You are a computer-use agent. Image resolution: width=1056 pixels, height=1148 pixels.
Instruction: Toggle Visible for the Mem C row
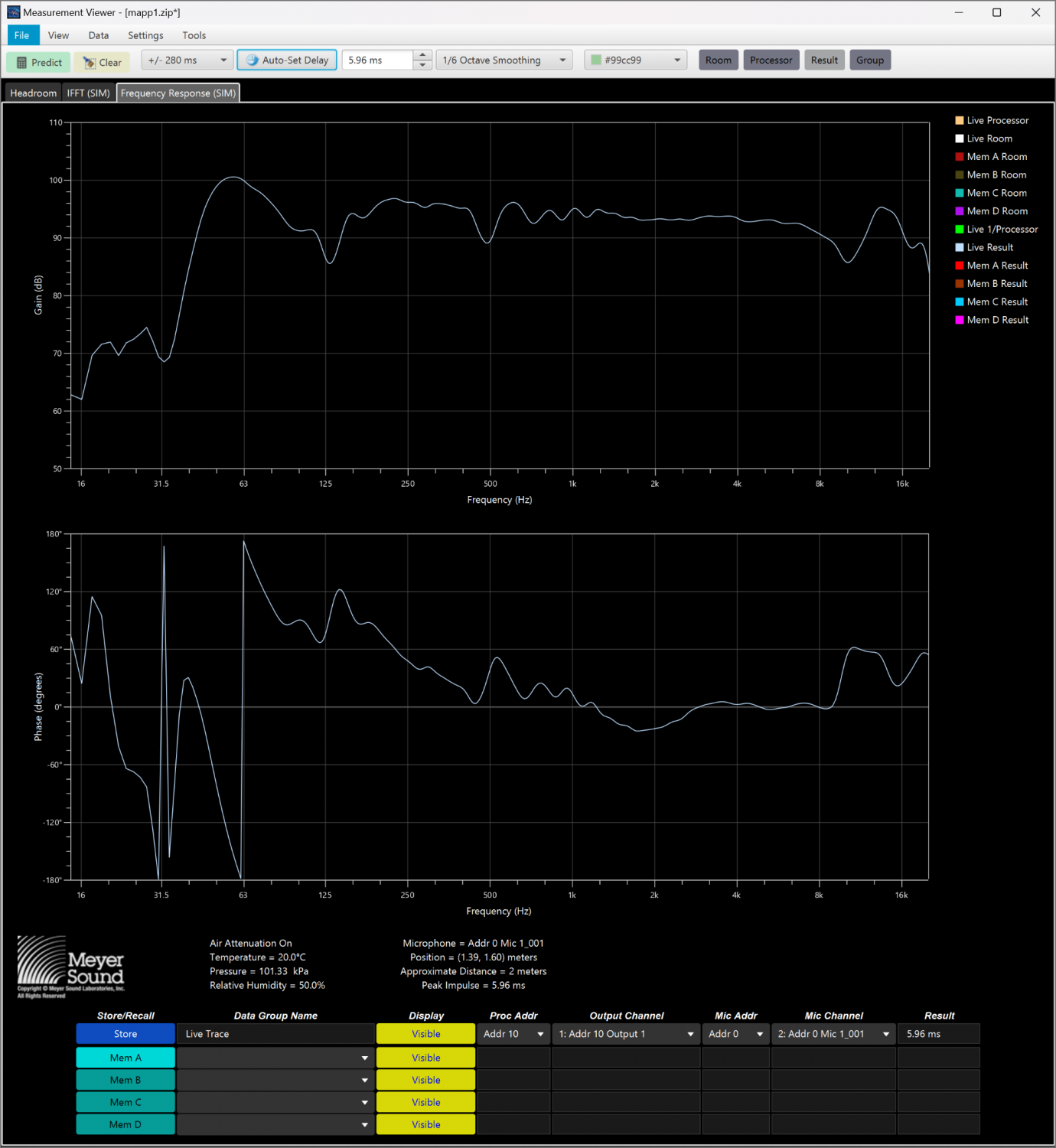tap(425, 1102)
